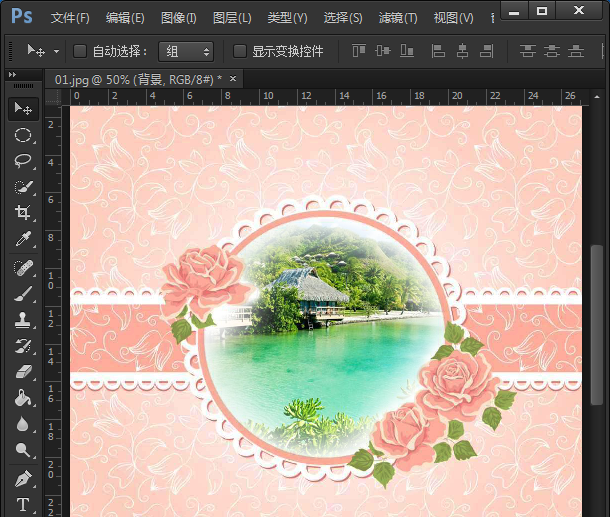The image size is (610, 517).
Task: Pick the Eraser tool
Action: pyautogui.click(x=22, y=372)
